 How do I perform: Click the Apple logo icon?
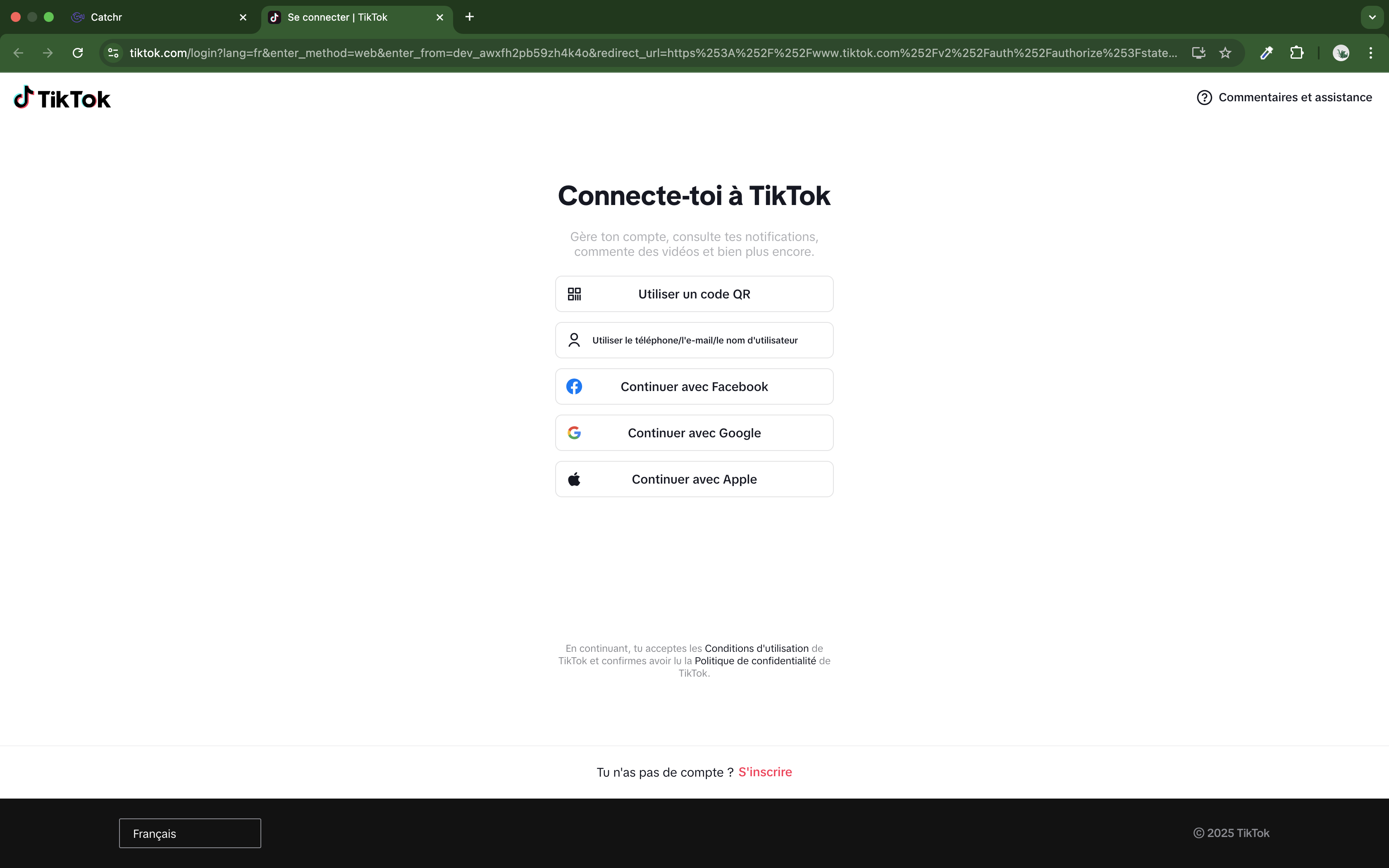tap(574, 479)
